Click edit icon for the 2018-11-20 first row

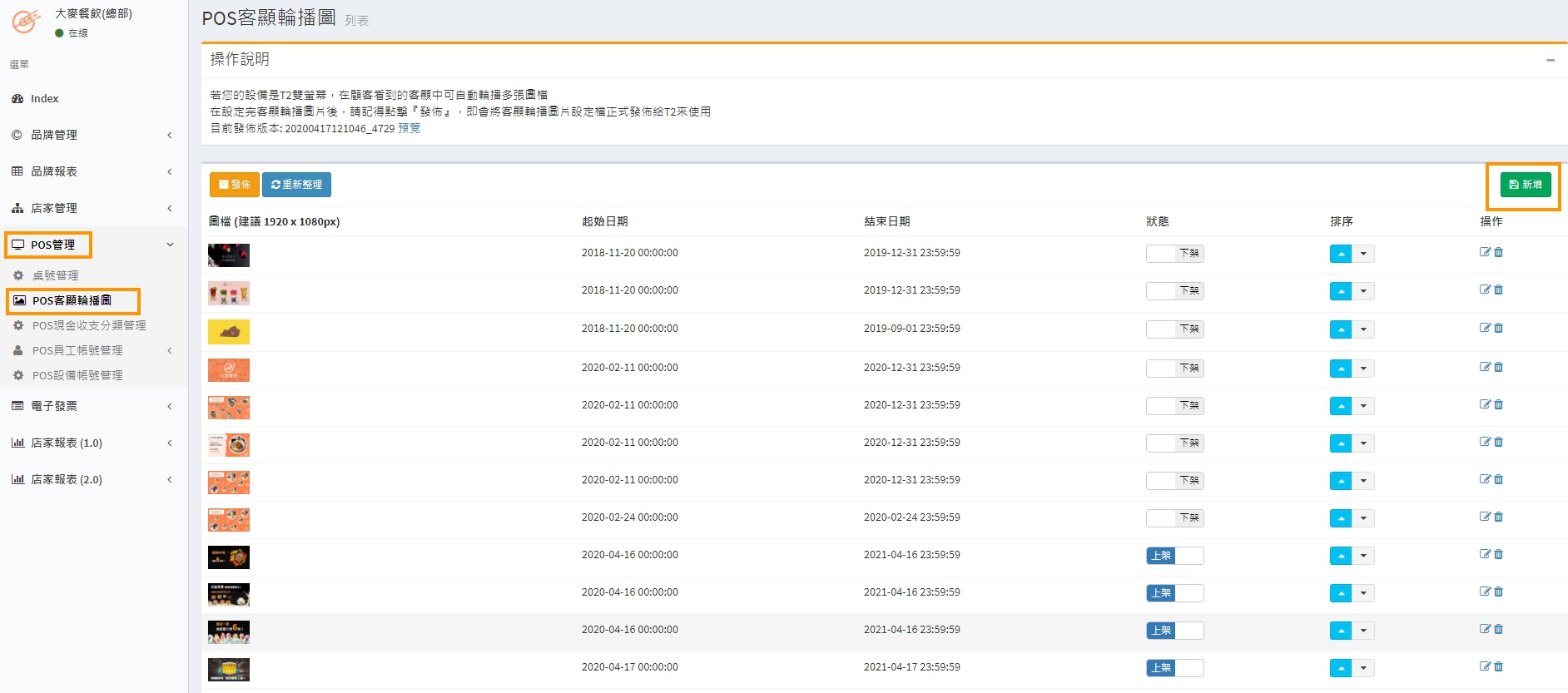(1485, 252)
